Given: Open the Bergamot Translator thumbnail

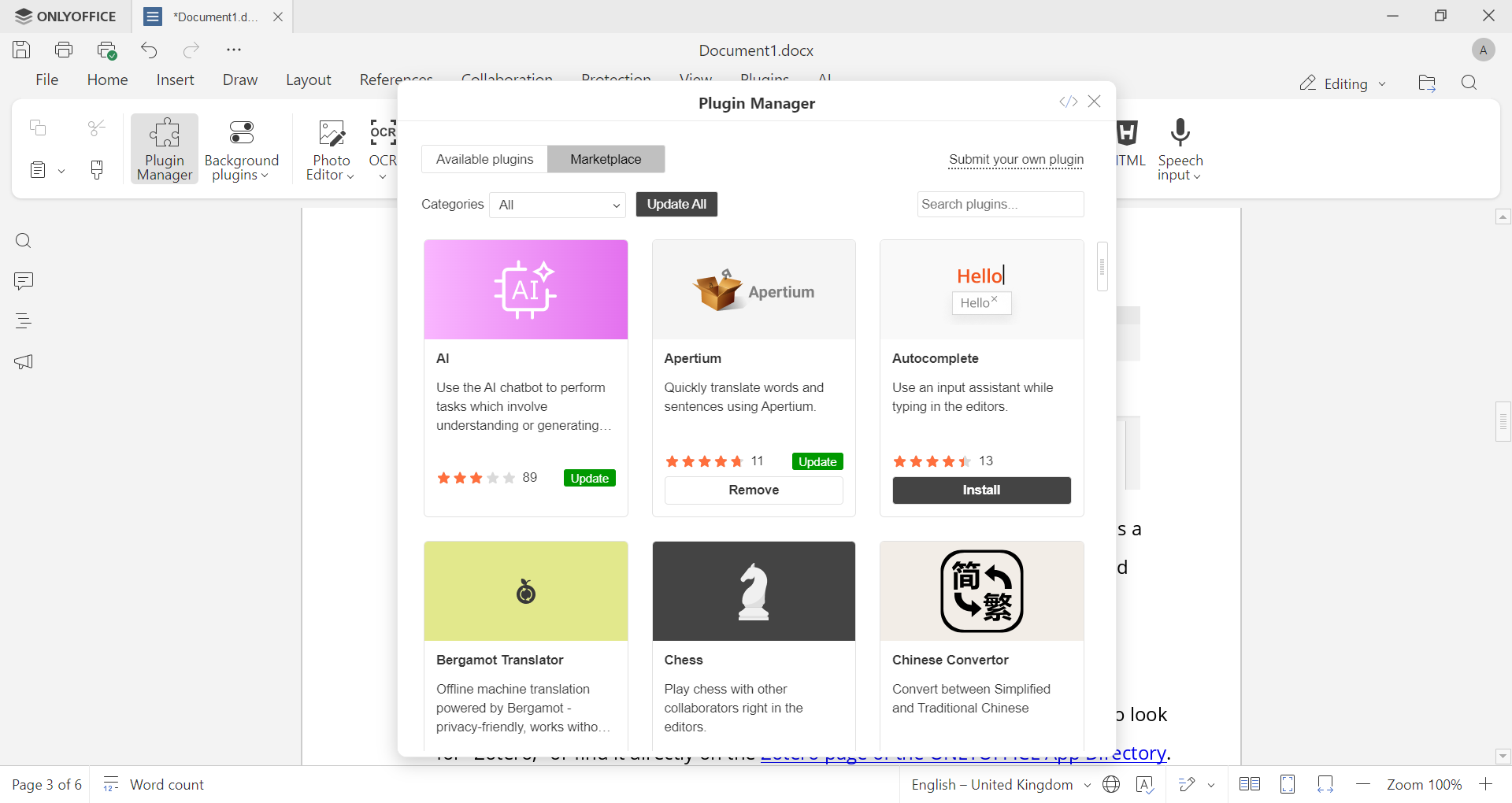Looking at the screenshot, I should 526,591.
